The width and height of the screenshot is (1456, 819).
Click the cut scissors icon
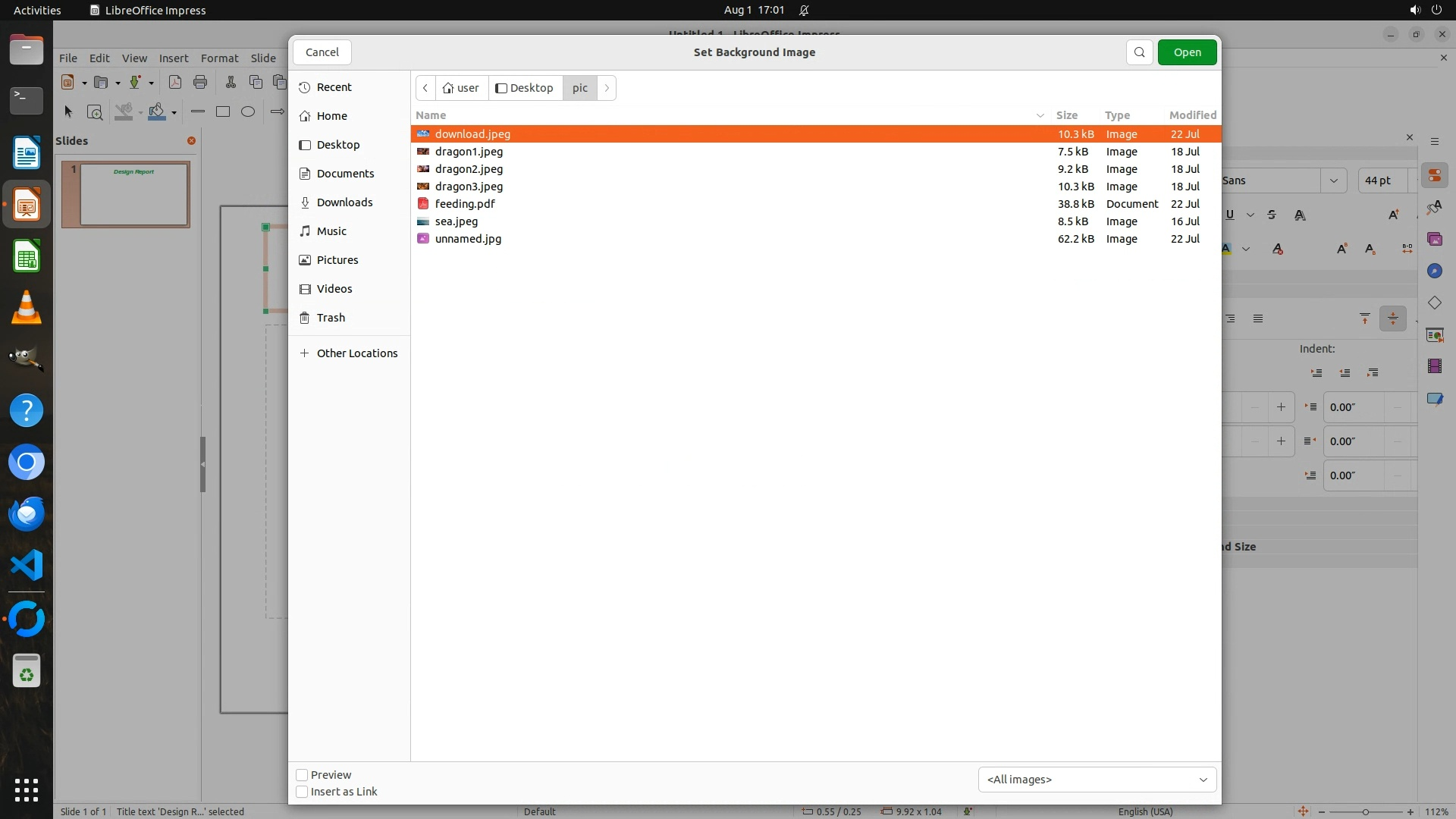coord(231,82)
